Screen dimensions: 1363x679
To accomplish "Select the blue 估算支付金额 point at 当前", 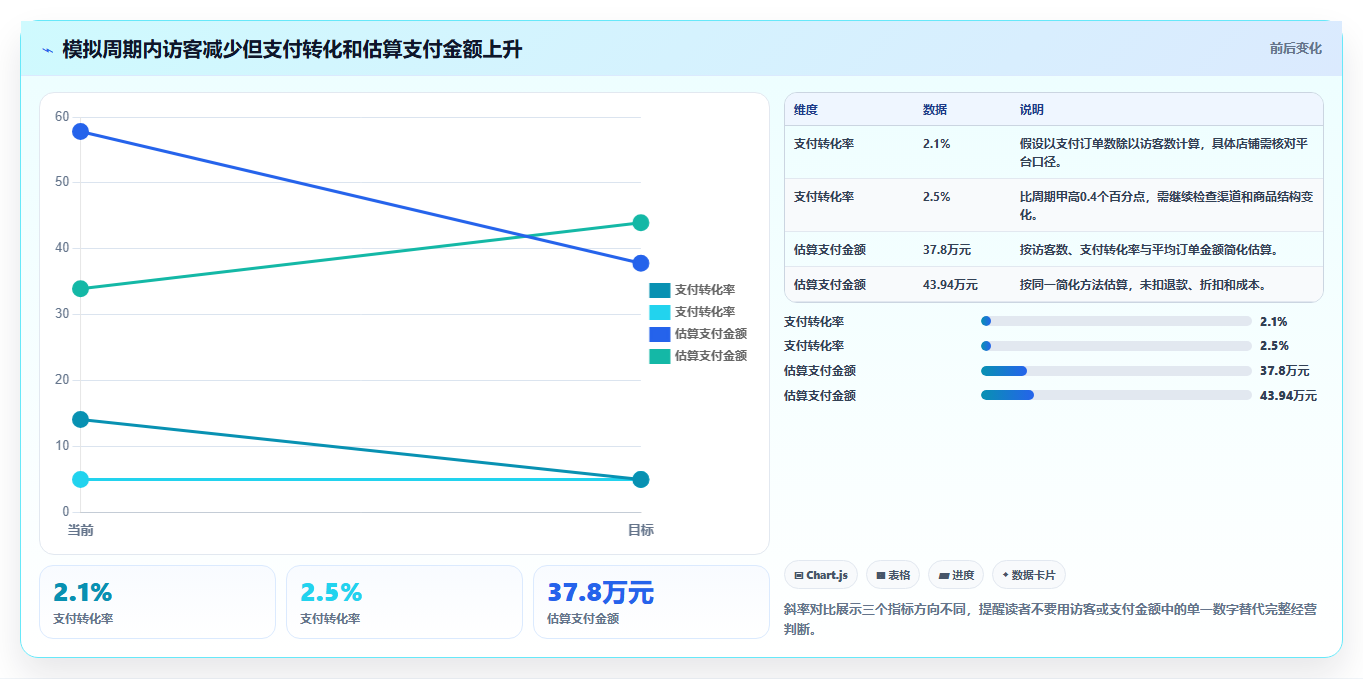I will 81,131.
